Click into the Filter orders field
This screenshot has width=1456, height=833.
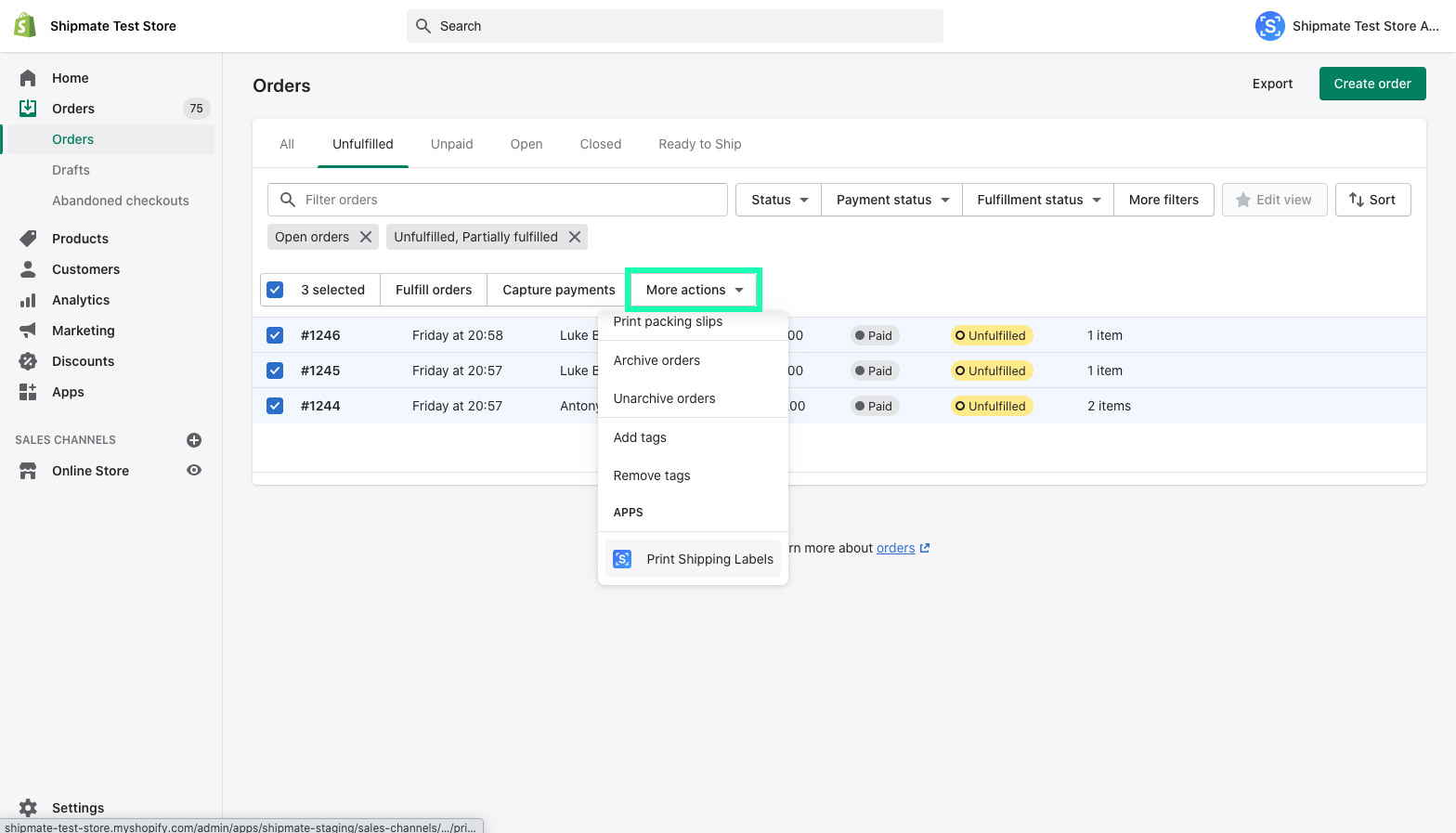498,200
